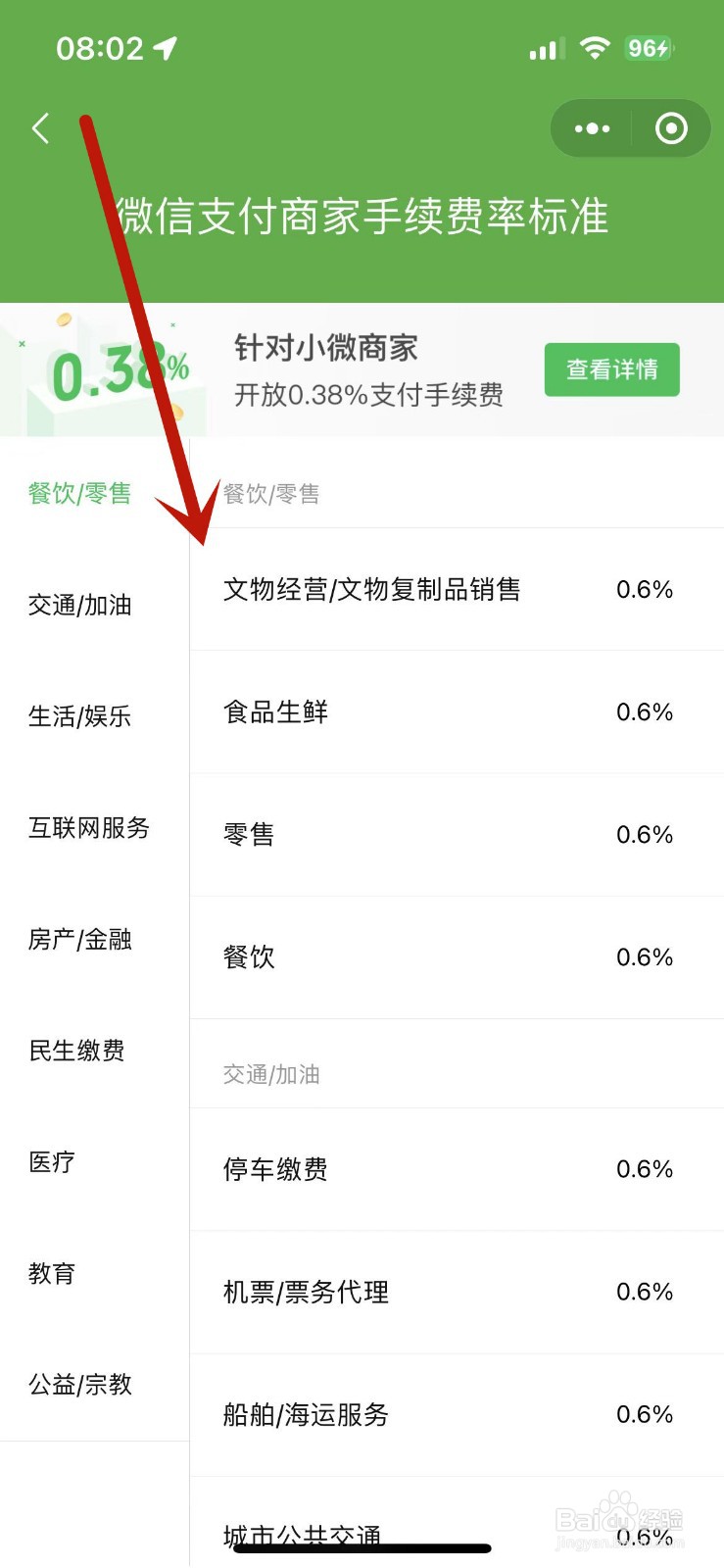This screenshot has height=1568, width=724.
Task: Open the mini program more-options menu
Action: click(x=592, y=128)
